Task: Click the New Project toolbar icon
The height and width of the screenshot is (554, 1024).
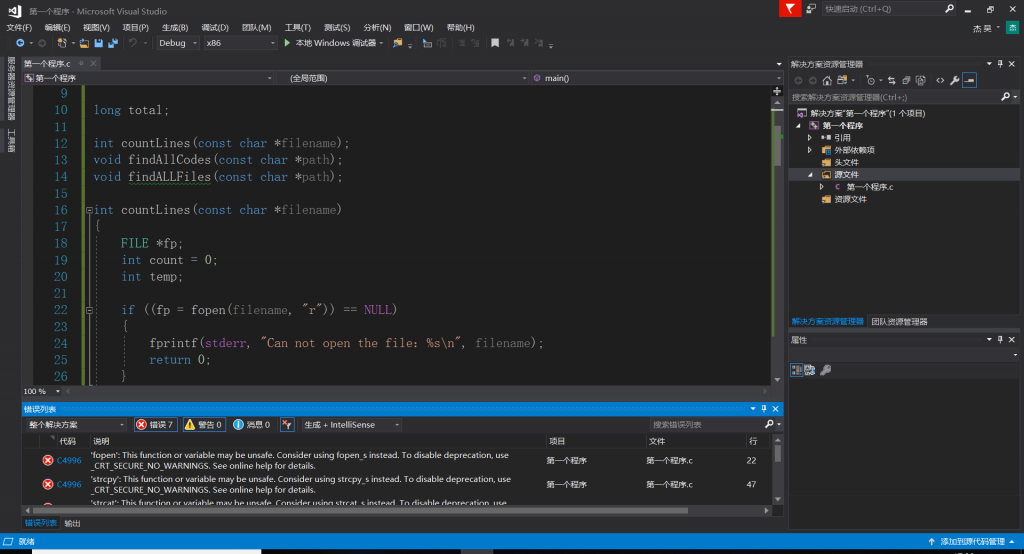Action: coord(62,43)
